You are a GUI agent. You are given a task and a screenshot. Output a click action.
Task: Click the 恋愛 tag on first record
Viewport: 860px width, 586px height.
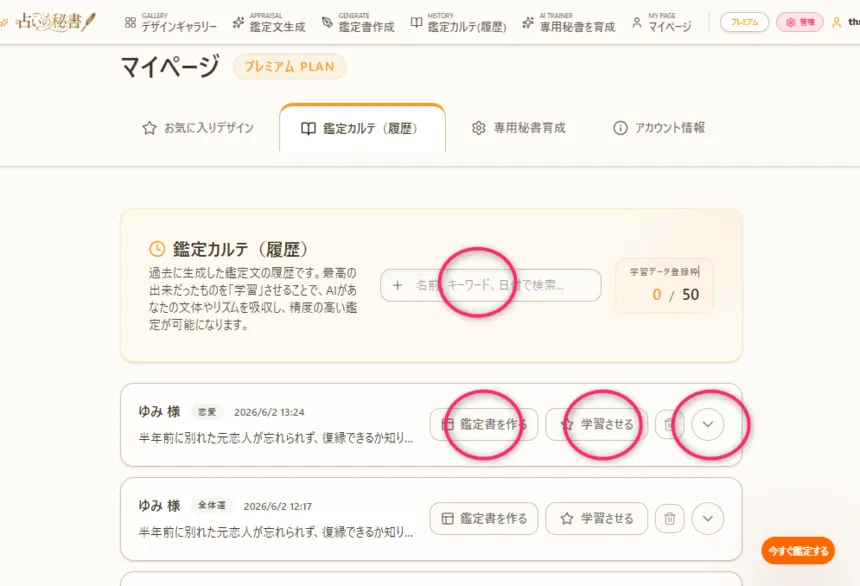tap(207, 412)
